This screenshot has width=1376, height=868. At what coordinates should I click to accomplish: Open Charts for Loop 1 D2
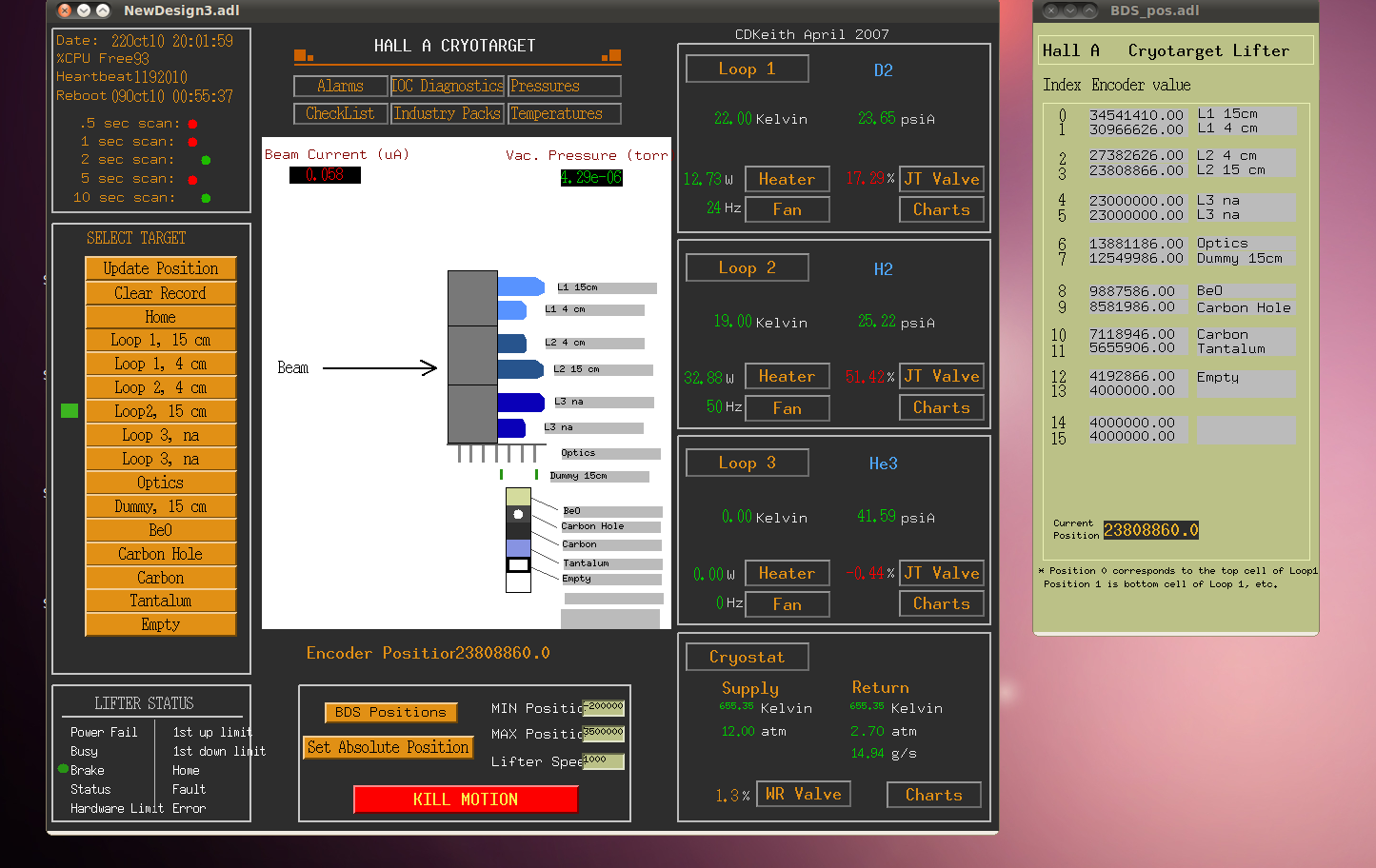pos(942,209)
